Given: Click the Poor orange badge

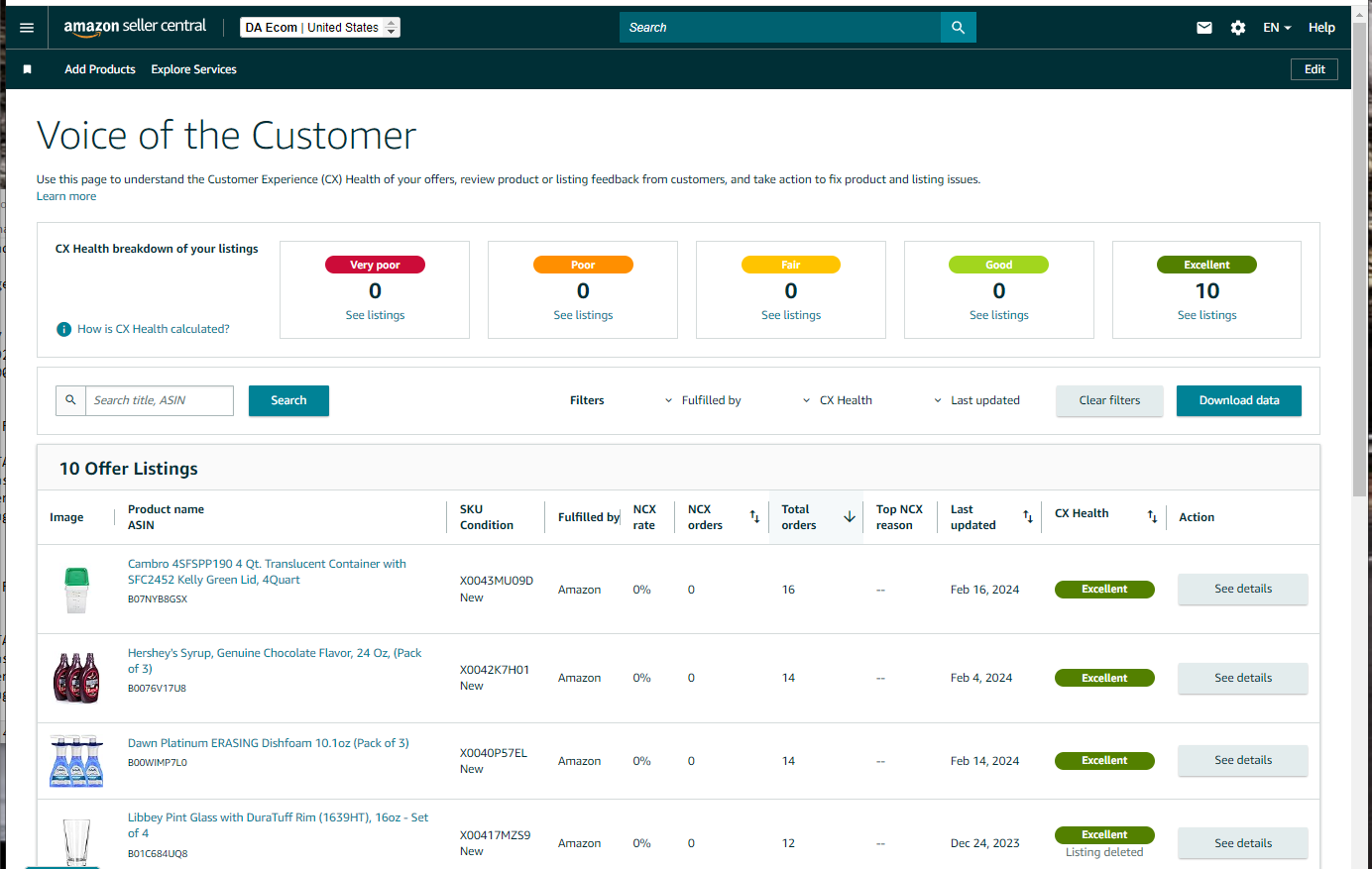Looking at the screenshot, I should coord(583,265).
